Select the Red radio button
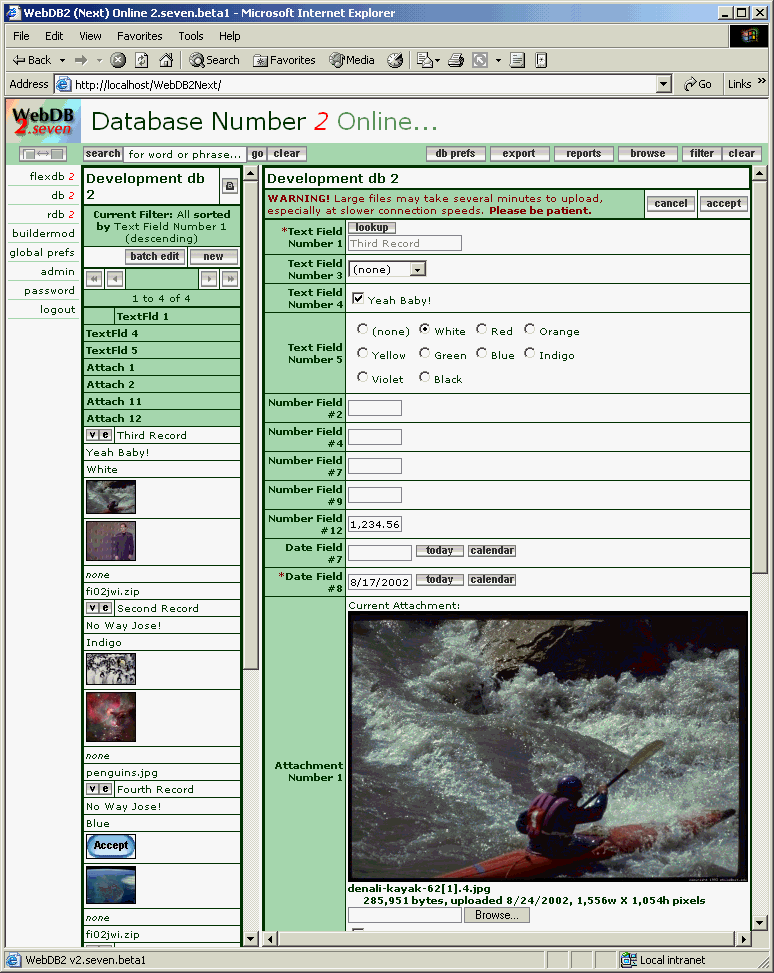This screenshot has height=973, width=774. tap(481, 329)
